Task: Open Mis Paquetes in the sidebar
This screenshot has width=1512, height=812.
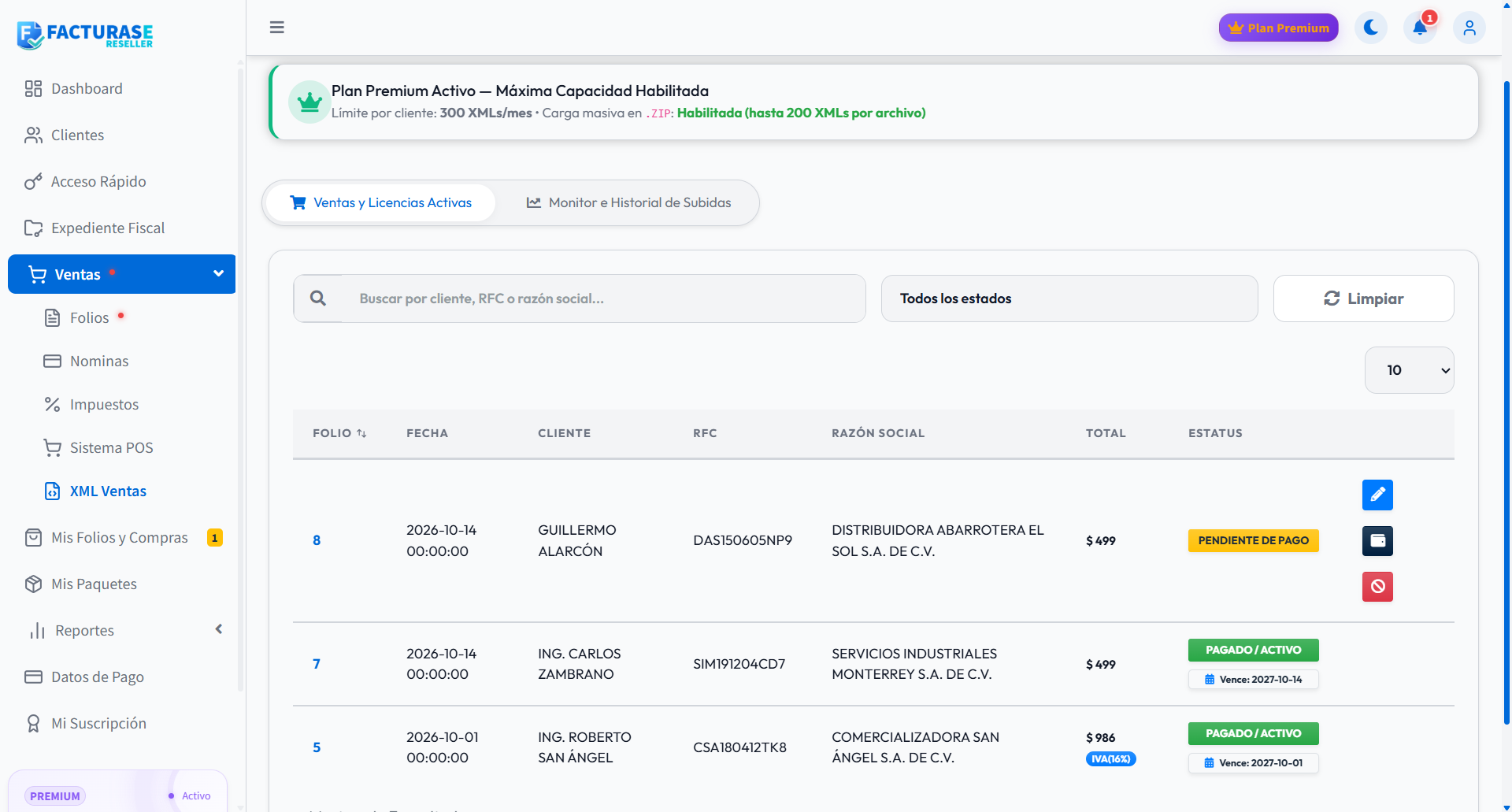Action: 122,584
